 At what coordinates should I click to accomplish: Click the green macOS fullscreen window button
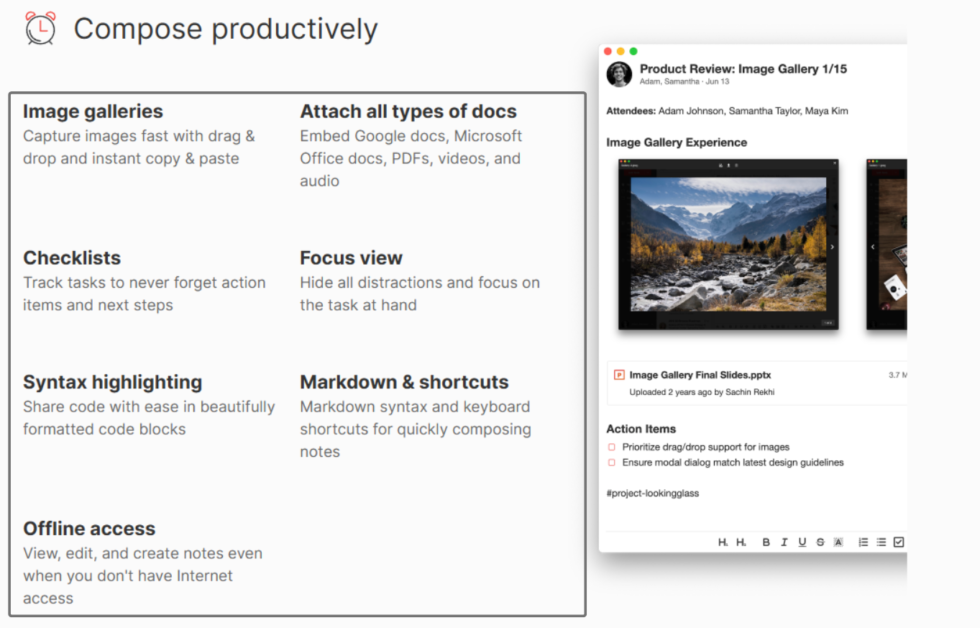634,51
